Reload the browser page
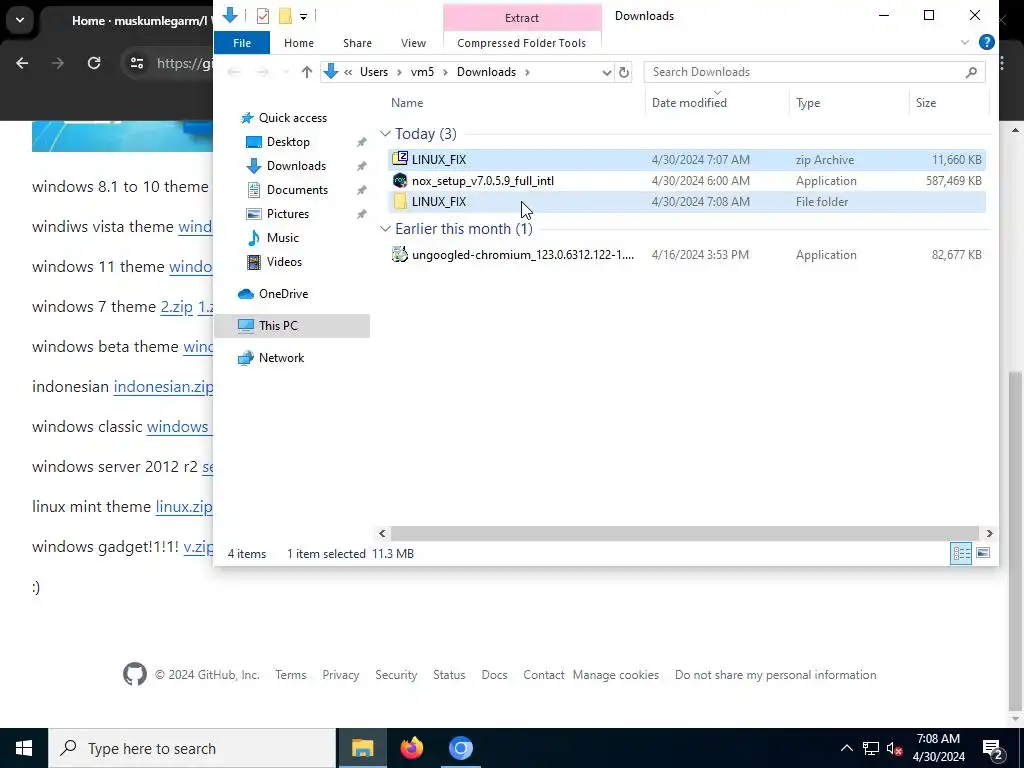Image resolution: width=1024 pixels, height=768 pixels. click(x=94, y=63)
